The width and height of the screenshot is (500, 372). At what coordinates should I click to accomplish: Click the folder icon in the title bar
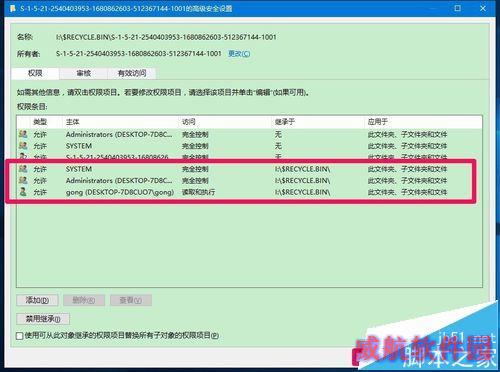point(13,8)
